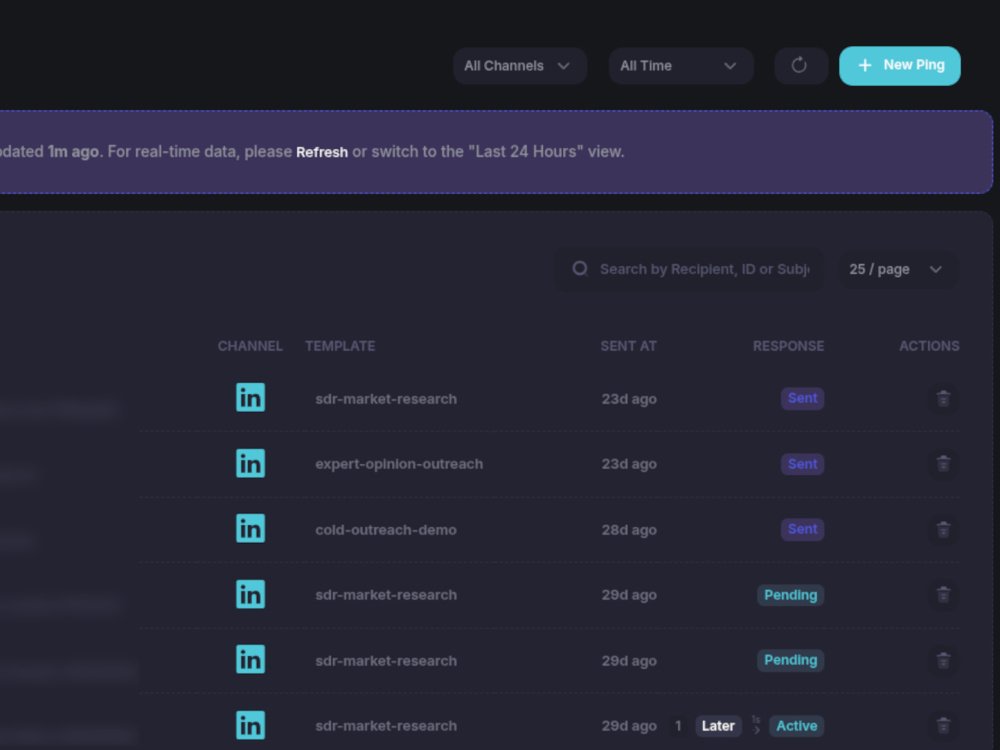Click the RESPONSE column header
Viewport: 1000px width, 750px height.
coord(788,346)
